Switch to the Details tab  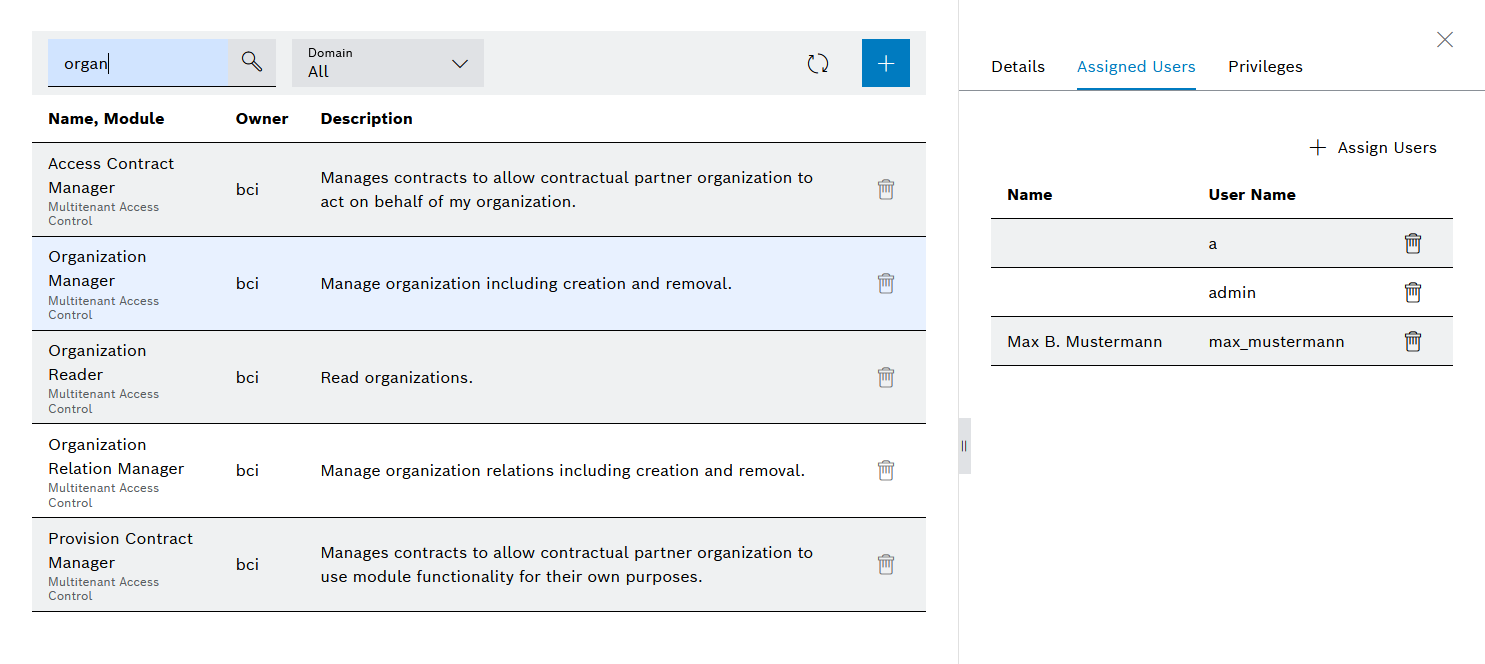1017,67
